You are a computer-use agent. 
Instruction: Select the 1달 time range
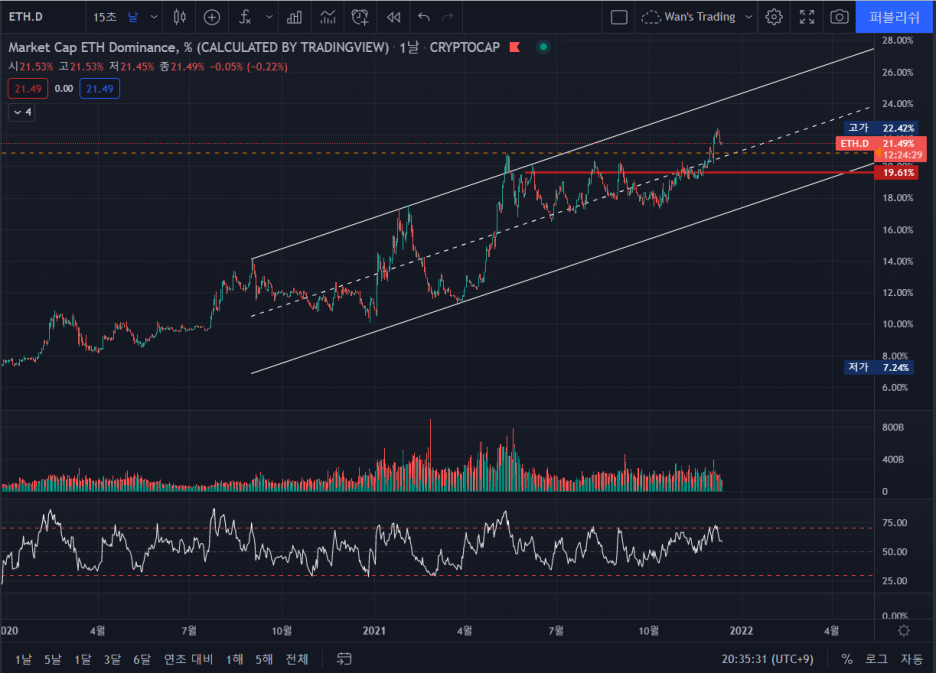point(82,659)
